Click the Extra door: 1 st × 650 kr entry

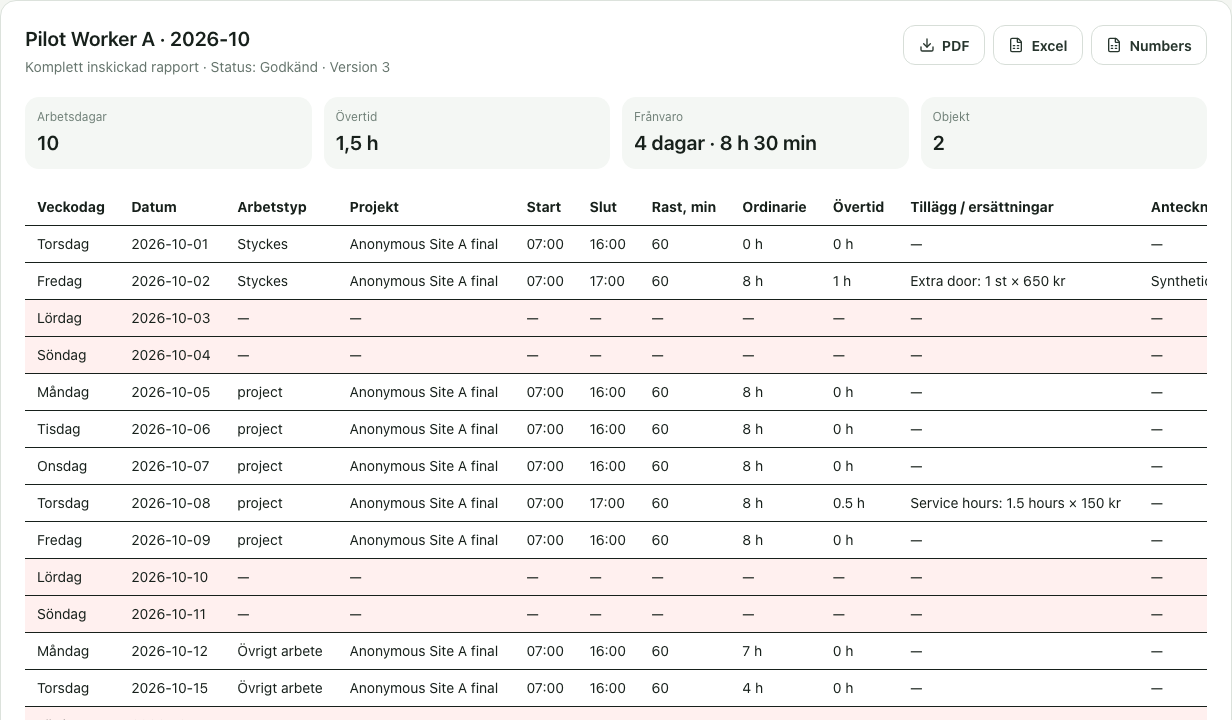988,281
